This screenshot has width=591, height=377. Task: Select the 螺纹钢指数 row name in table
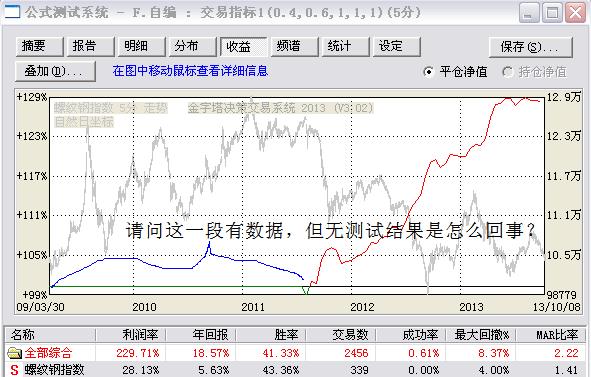(54, 370)
